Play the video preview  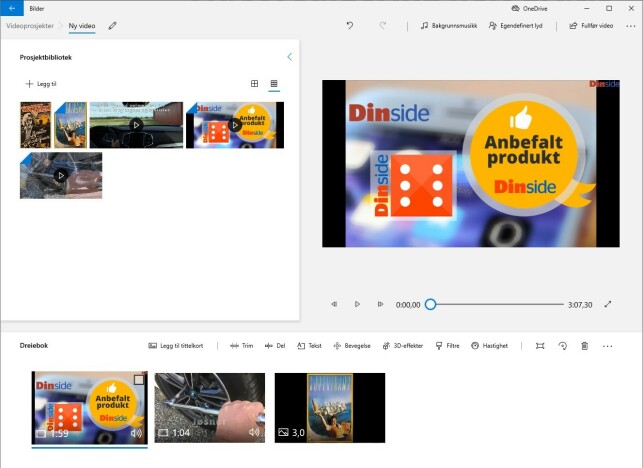coord(357,304)
